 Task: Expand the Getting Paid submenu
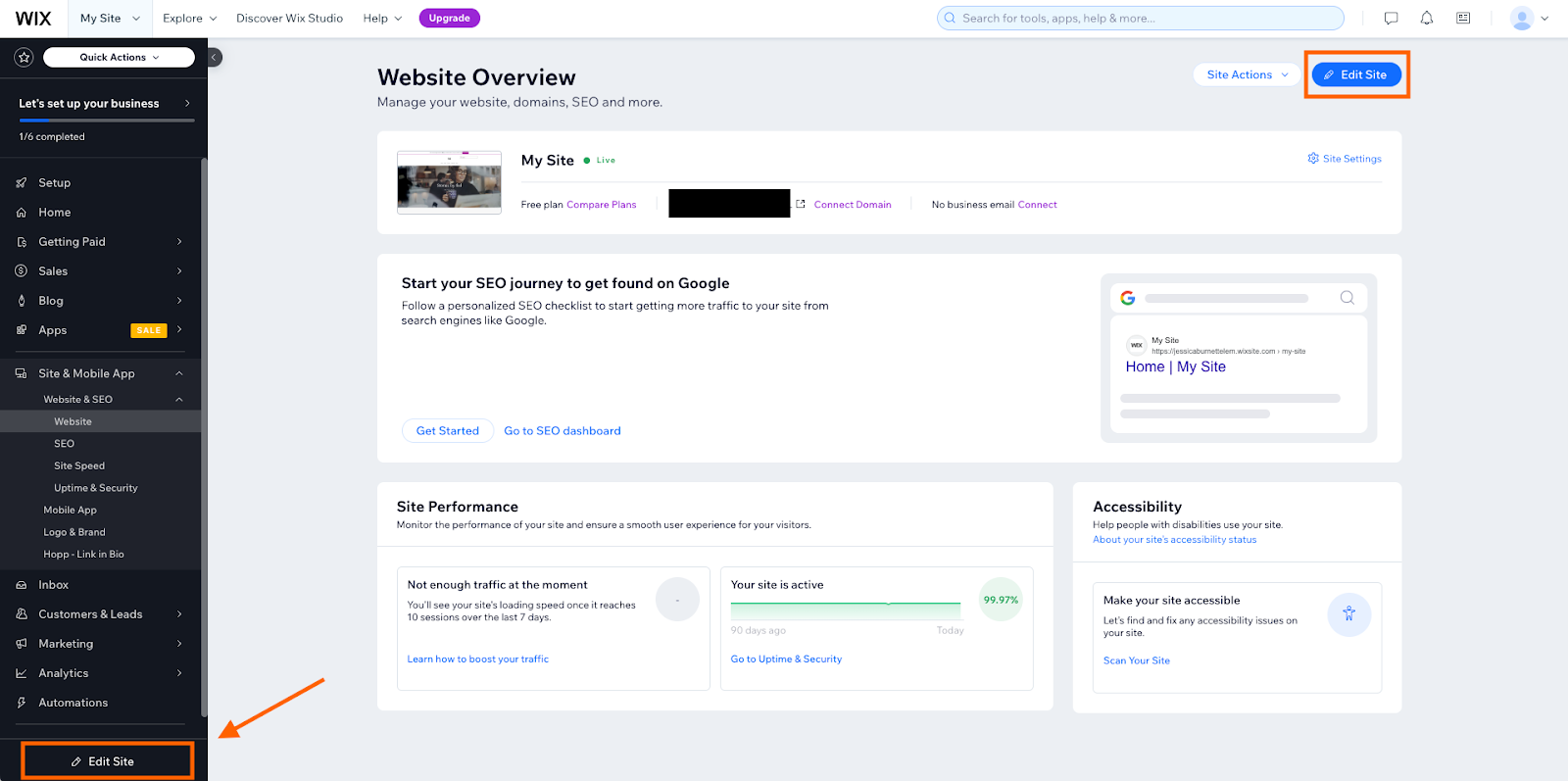tap(179, 242)
